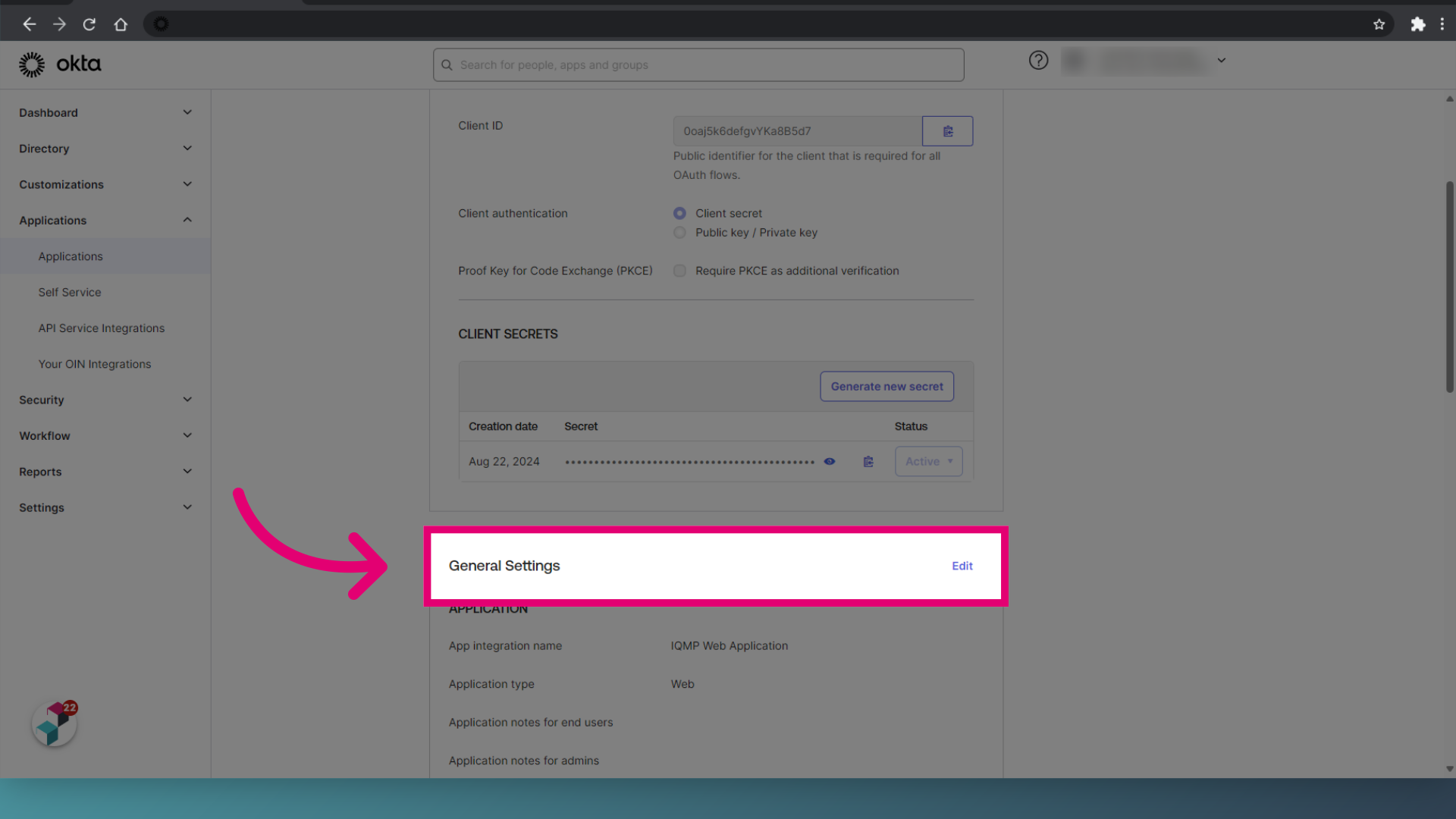Reload the page with refresh icon
This screenshot has height=819, width=1456.
coord(89,24)
